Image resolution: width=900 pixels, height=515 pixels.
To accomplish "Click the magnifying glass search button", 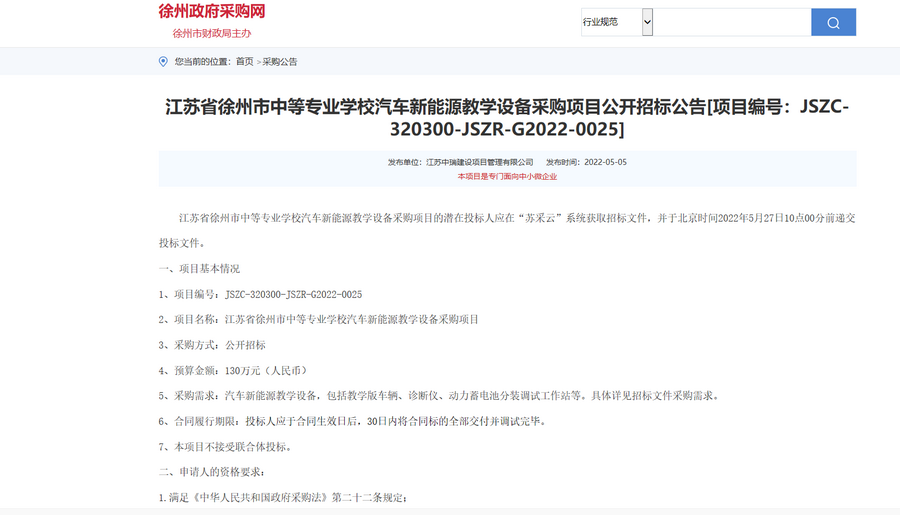I will [x=833, y=22].
